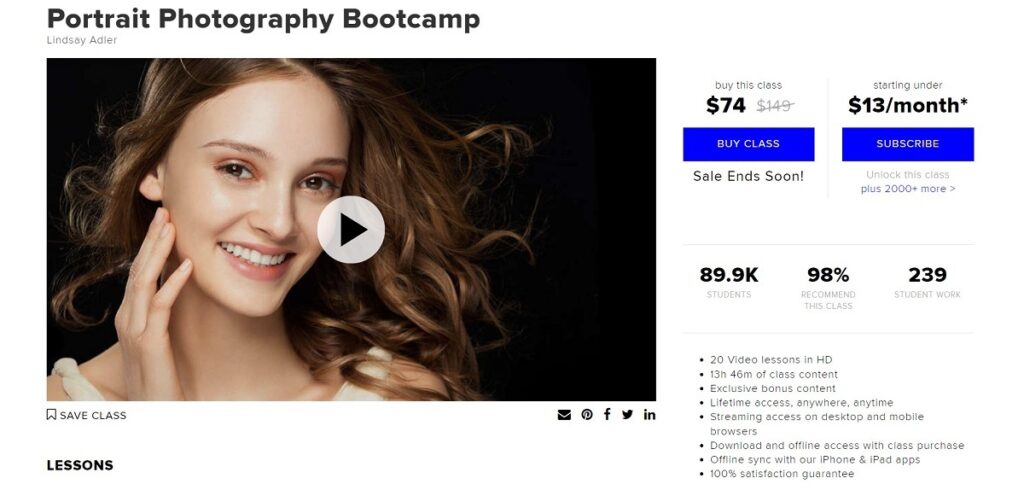Click the SAVE CLASS label
The height and width of the screenshot is (490, 1024).
point(93,416)
